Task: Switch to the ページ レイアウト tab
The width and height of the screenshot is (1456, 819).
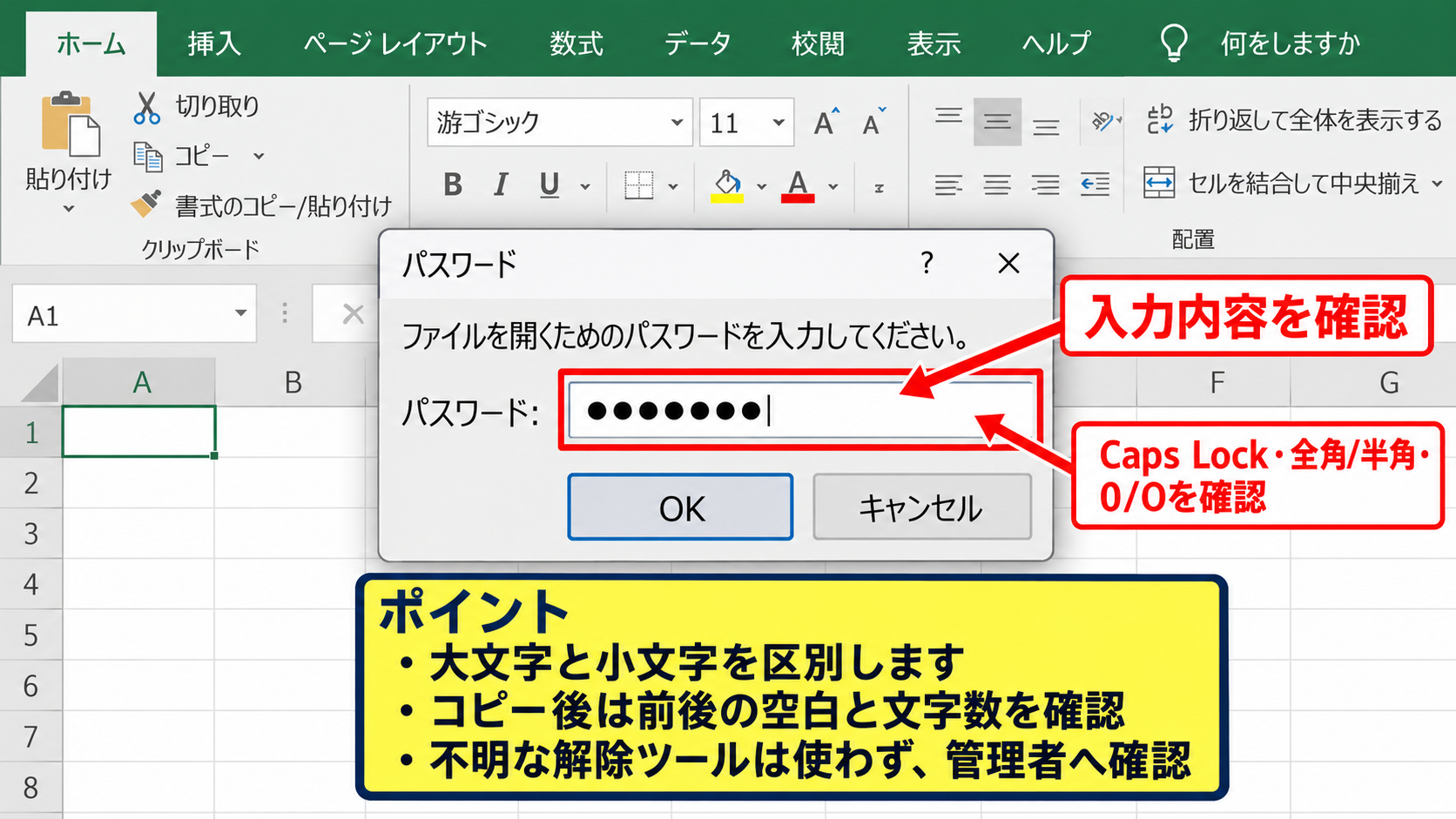Action: 395,44
